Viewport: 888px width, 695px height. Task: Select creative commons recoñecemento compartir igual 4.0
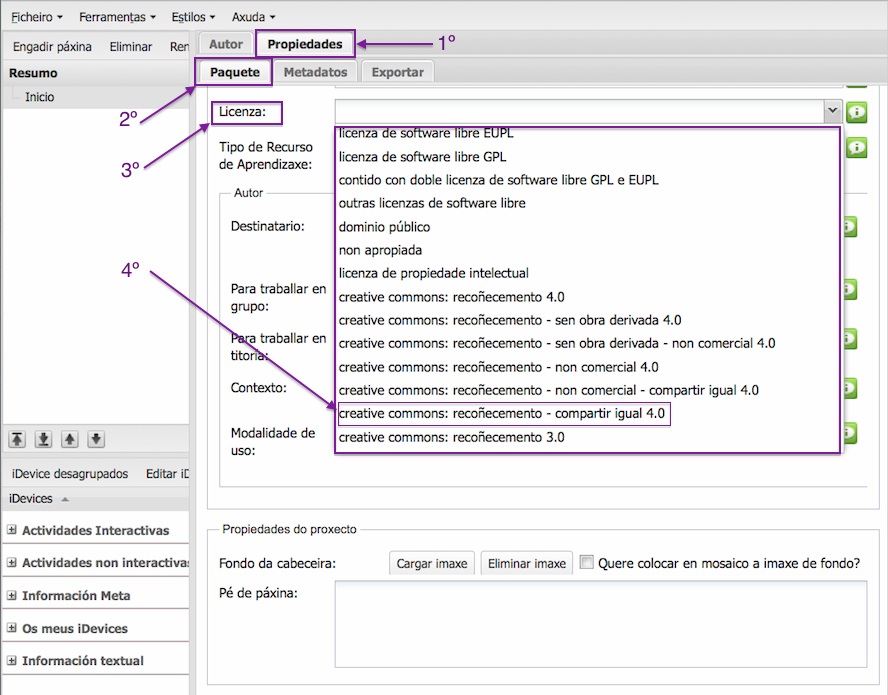click(x=503, y=414)
